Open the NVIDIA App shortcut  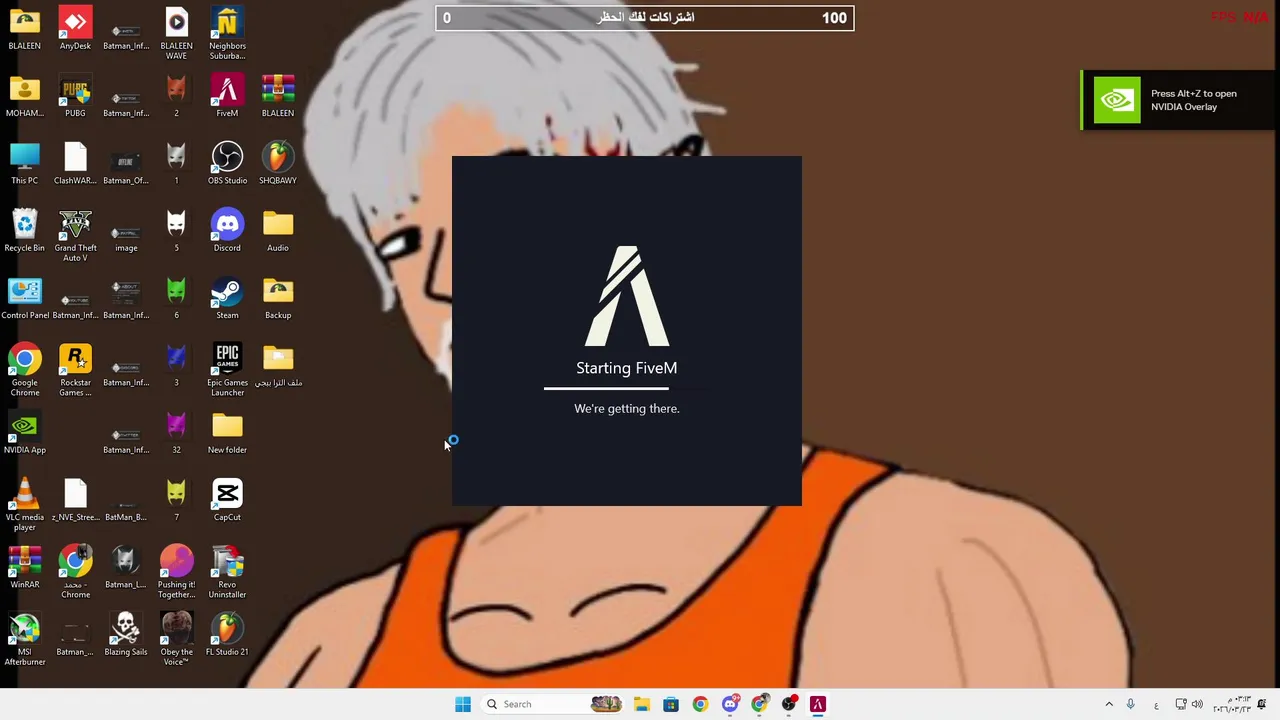(x=25, y=433)
